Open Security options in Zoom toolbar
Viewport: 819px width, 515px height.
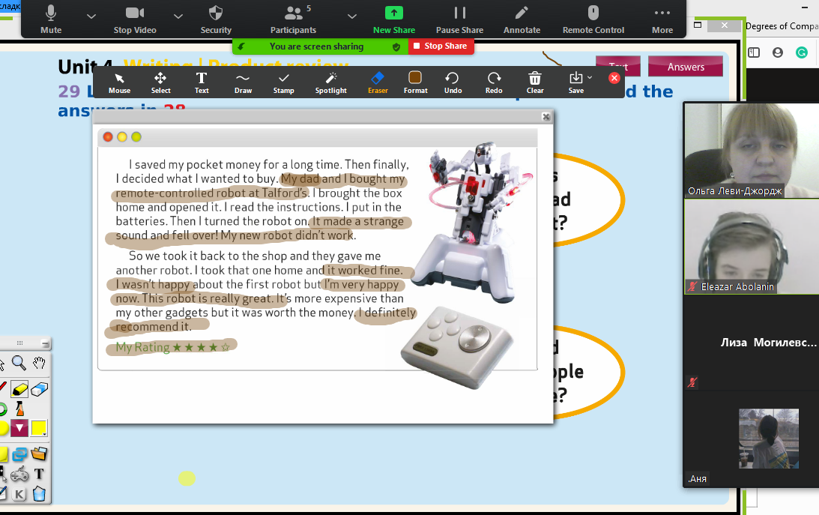pyautogui.click(x=215, y=18)
